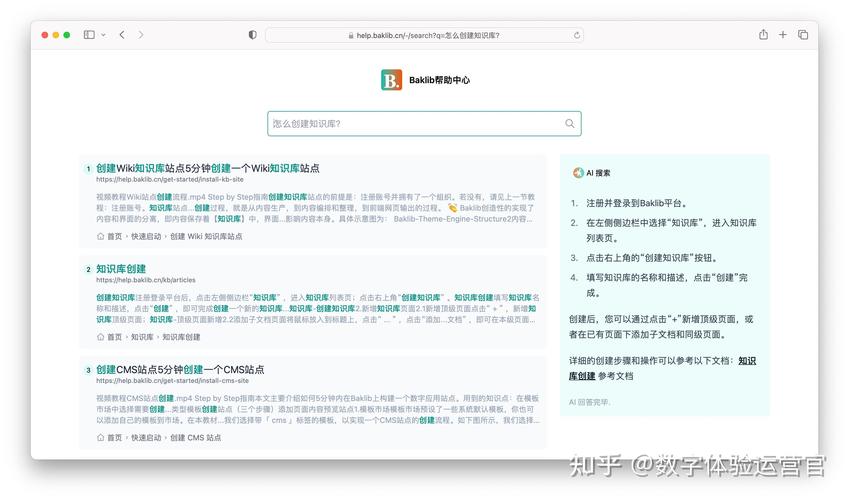Focus the help.baklib.cn address bar
The image size is (849, 500).
(x=424, y=35)
